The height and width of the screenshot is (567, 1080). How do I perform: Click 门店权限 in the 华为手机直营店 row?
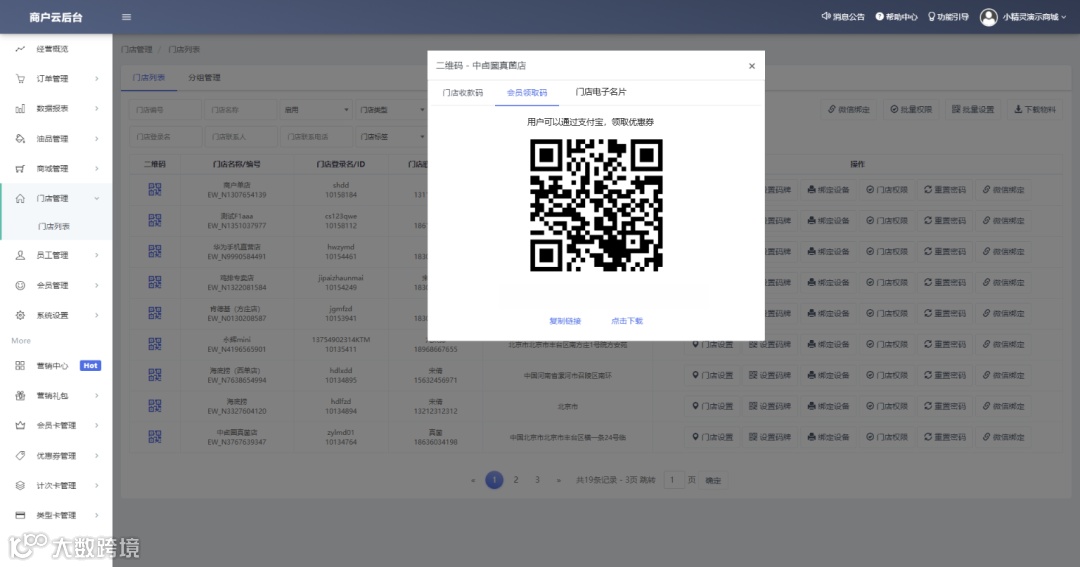click(x=887, y=251)
